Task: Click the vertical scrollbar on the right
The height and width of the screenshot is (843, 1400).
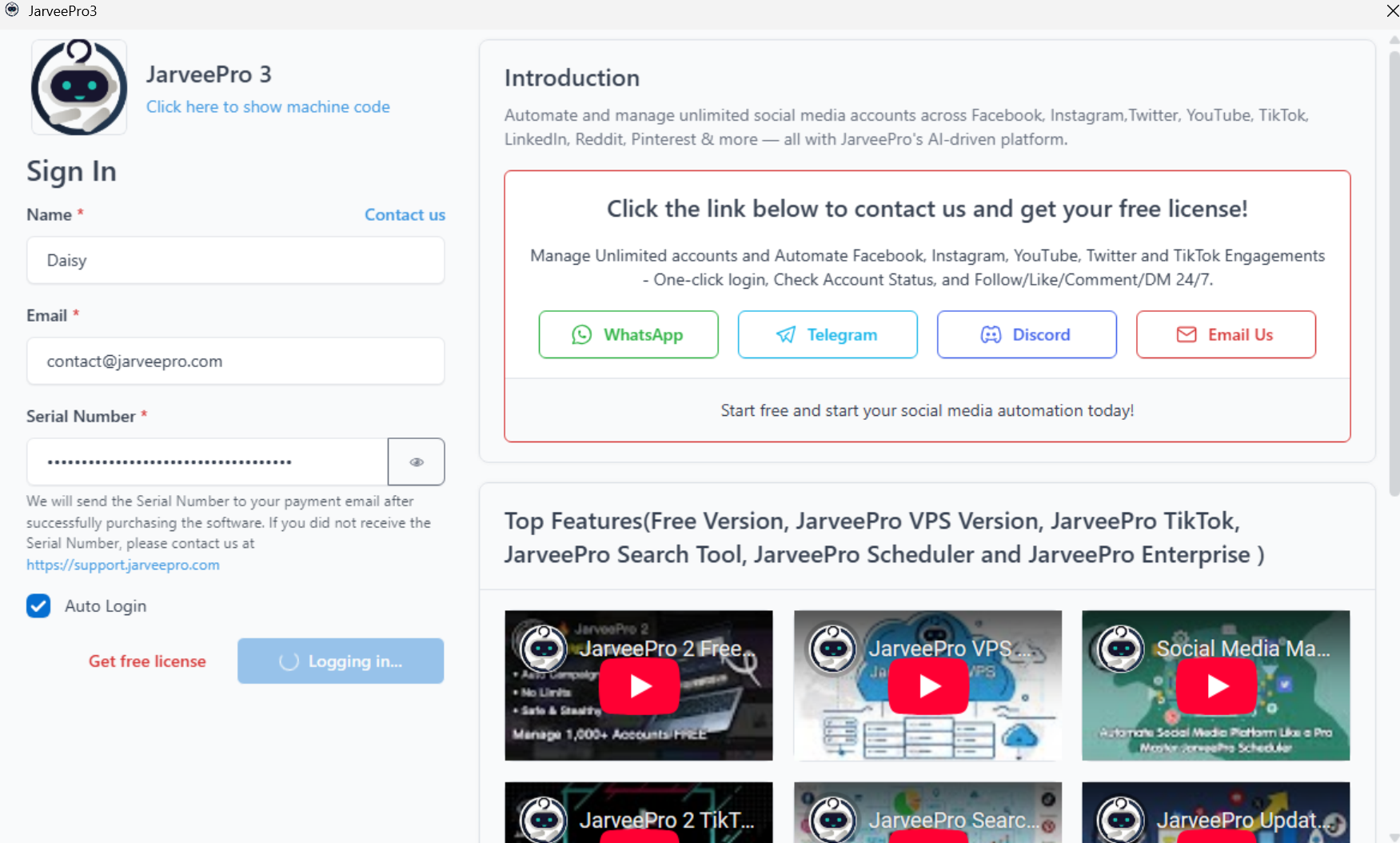Action: (x=1394, y=272)
